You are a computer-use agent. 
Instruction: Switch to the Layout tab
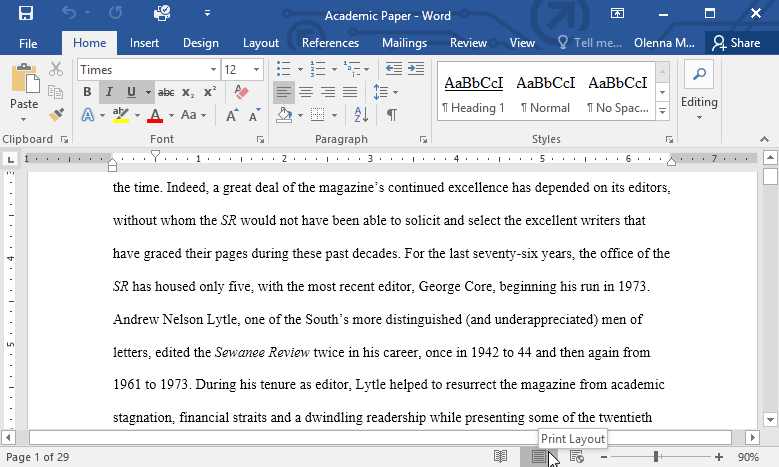coord(261,43)
